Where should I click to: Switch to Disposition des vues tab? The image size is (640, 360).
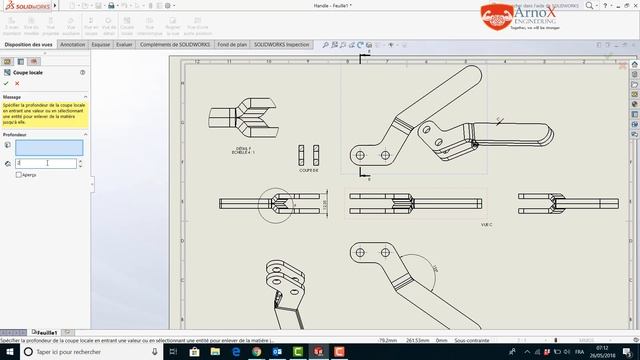[29, 44]
